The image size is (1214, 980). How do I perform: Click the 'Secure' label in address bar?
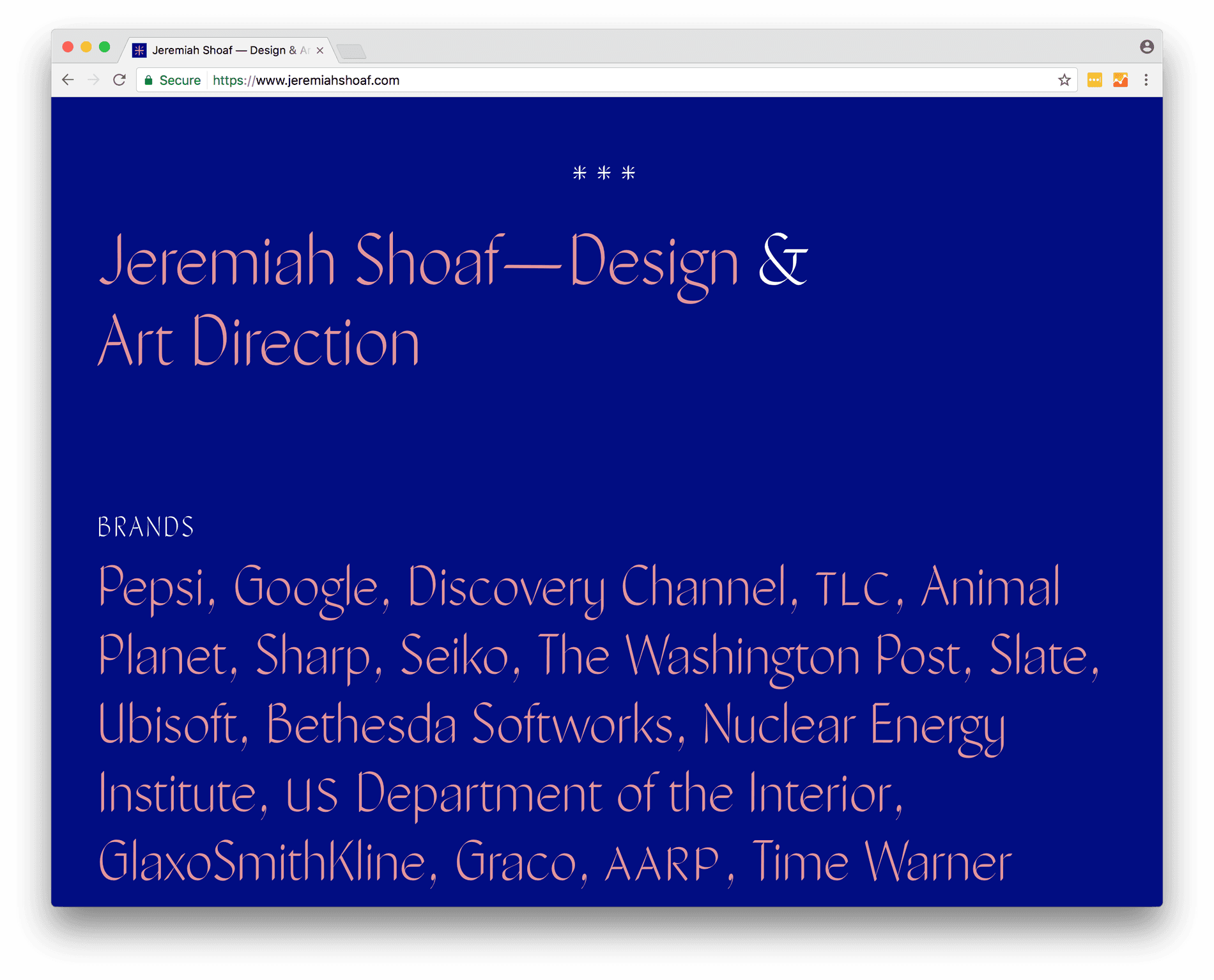[x=180, y=80]
